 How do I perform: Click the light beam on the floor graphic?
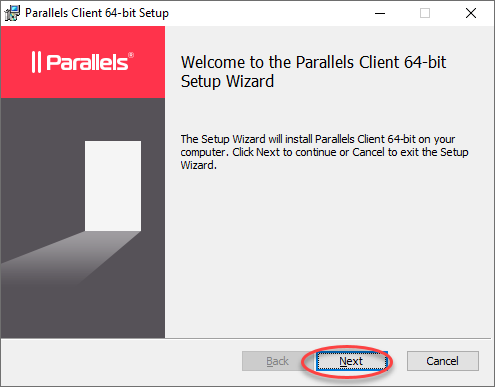click(67, 257)
